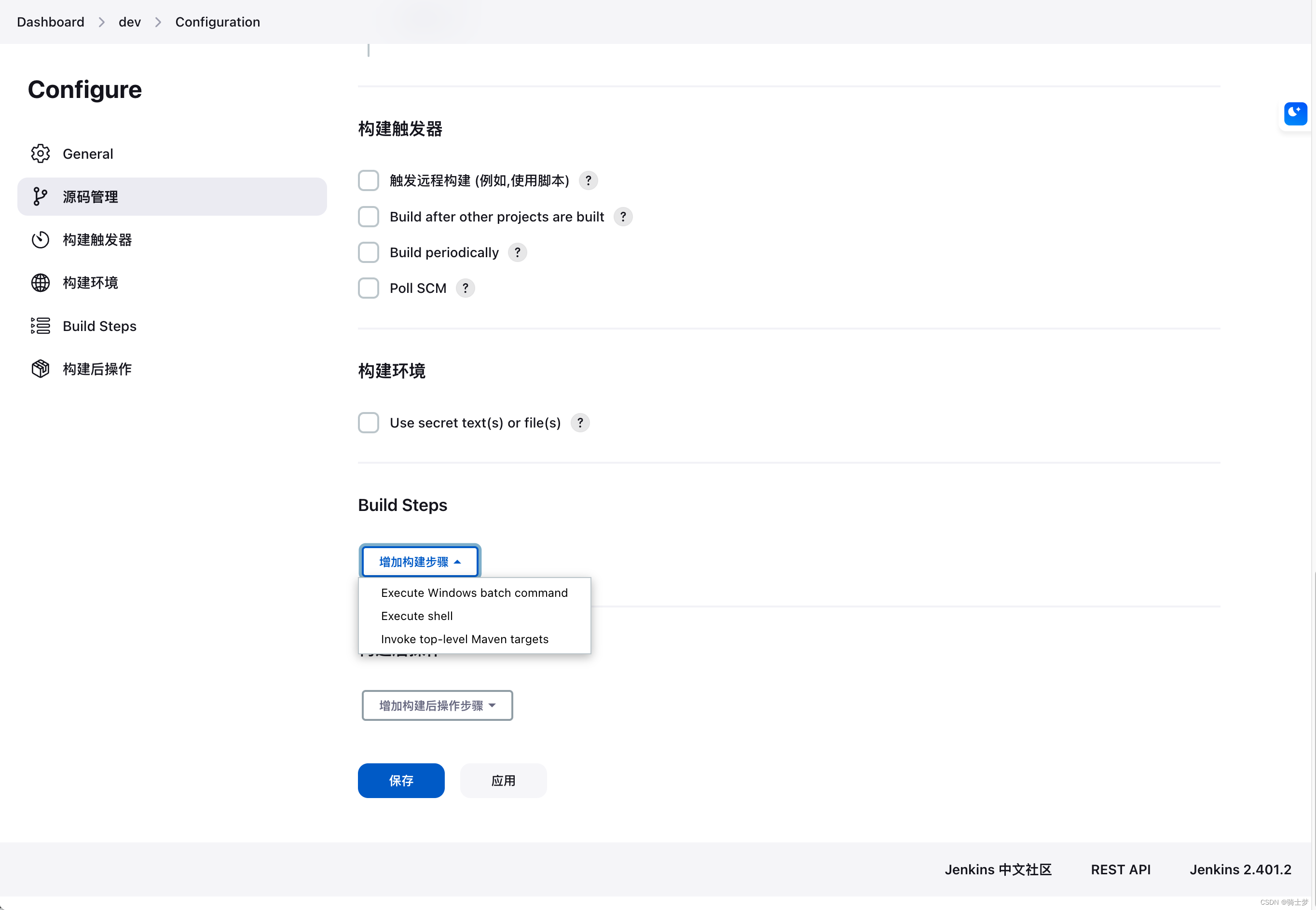Select Invoke top-level Maven targets

(474, 640)
